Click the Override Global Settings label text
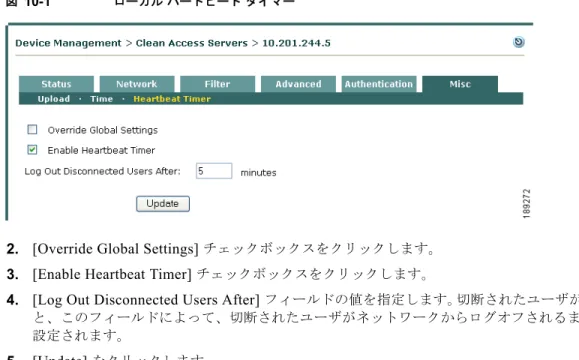Image resolution: width=579 pixels, height=360 pixels. click(x=103, y=130)
